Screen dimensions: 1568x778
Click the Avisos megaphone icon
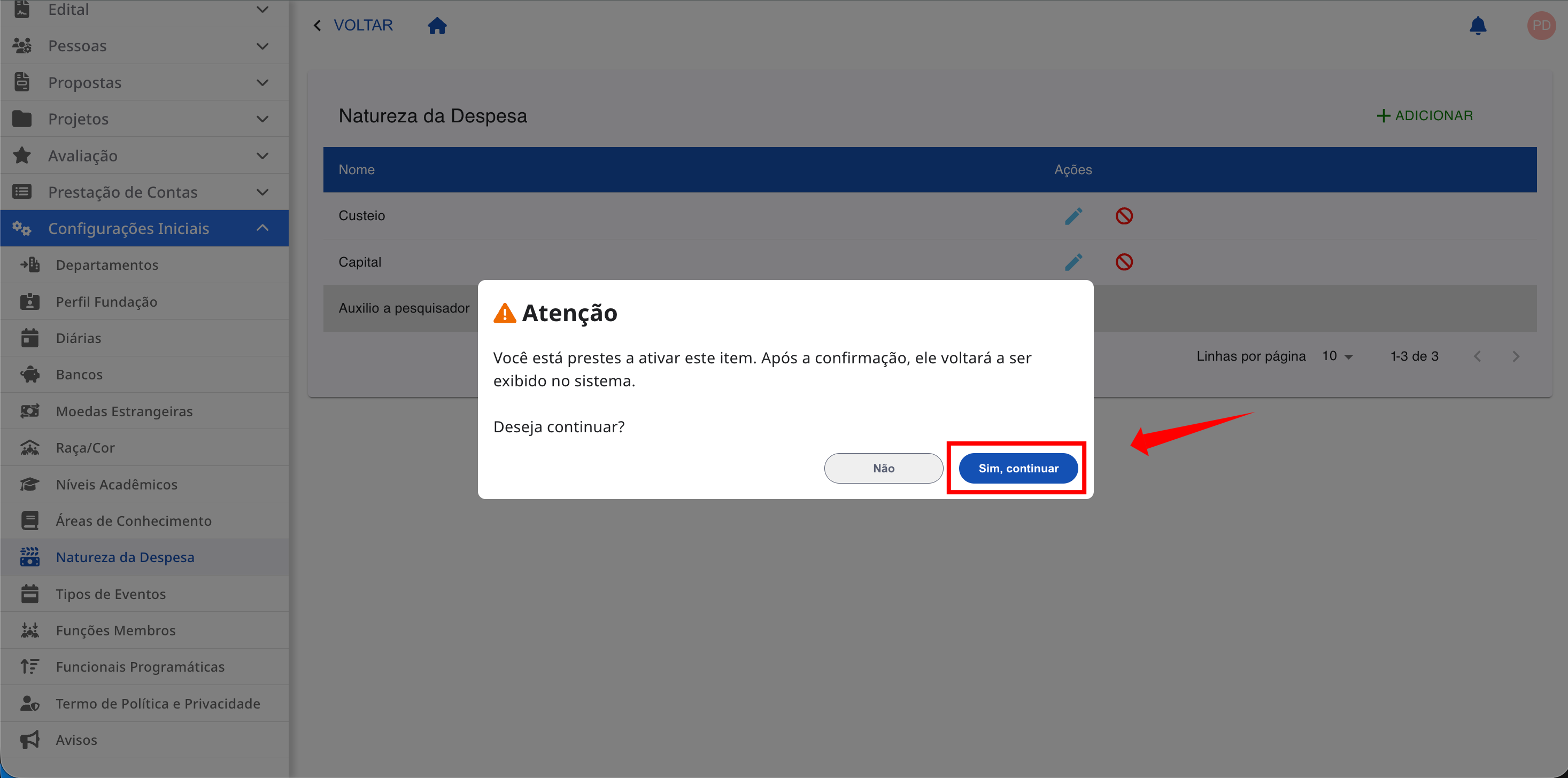30,740
